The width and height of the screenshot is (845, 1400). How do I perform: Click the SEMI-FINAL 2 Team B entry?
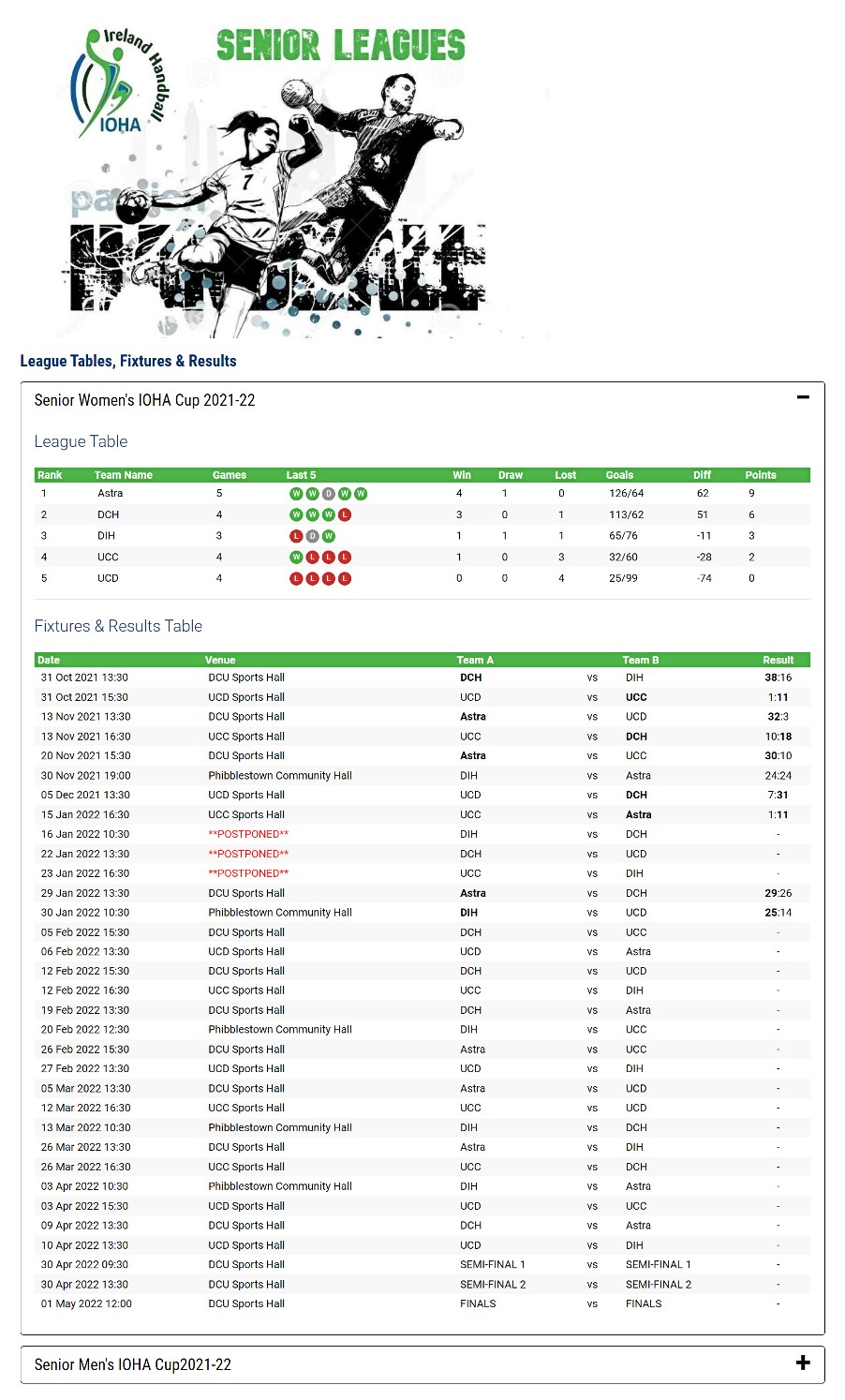pyautogui.click(x=659, y=1284)
